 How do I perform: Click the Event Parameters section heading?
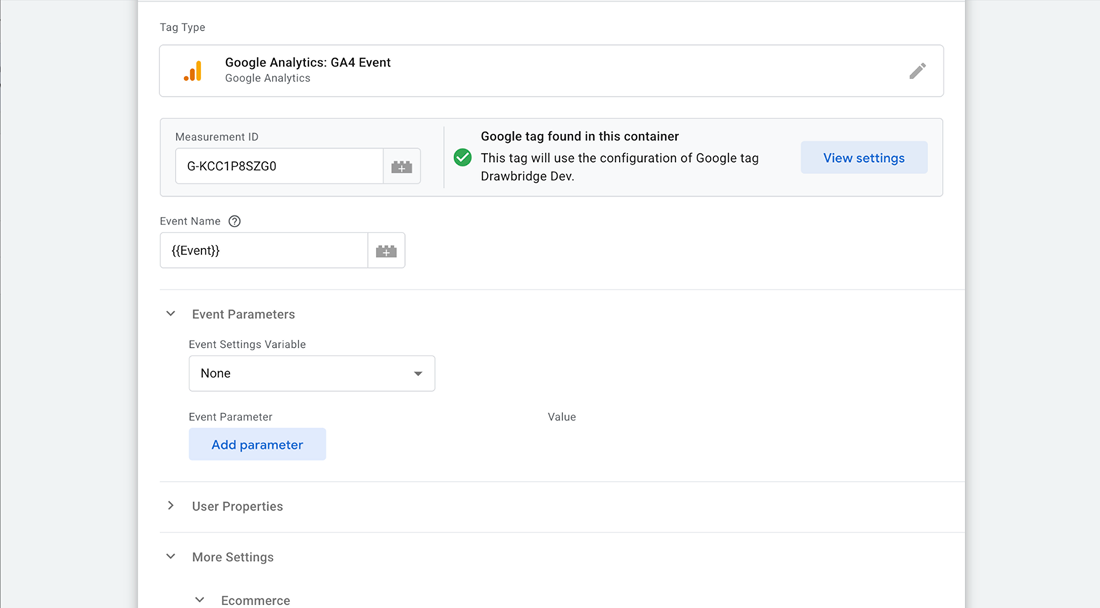(243, 314)
